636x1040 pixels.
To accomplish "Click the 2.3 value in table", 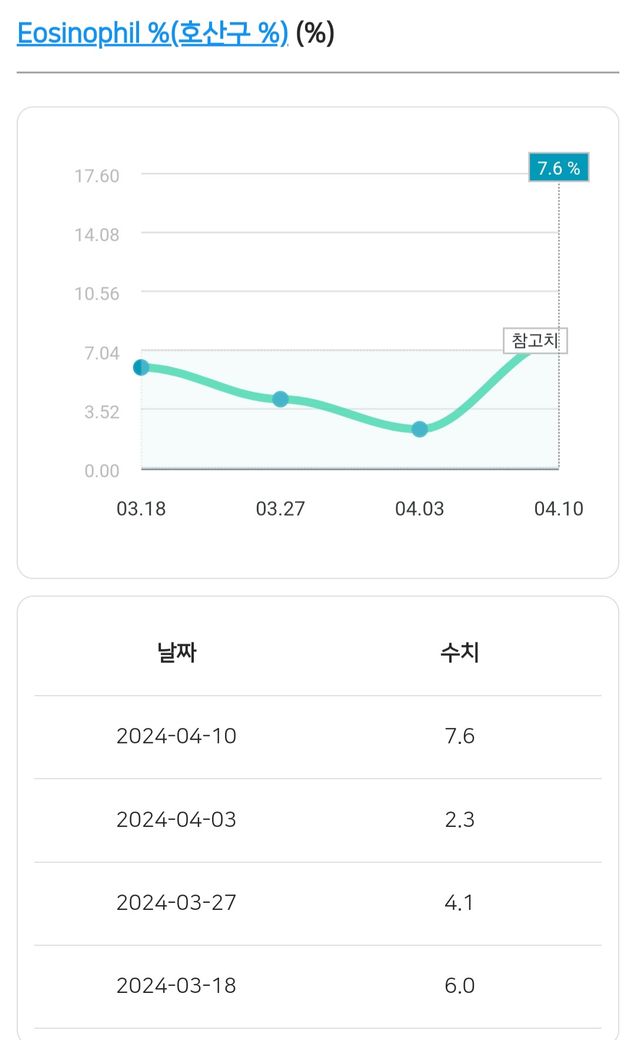I will click(x=459, y=820).
